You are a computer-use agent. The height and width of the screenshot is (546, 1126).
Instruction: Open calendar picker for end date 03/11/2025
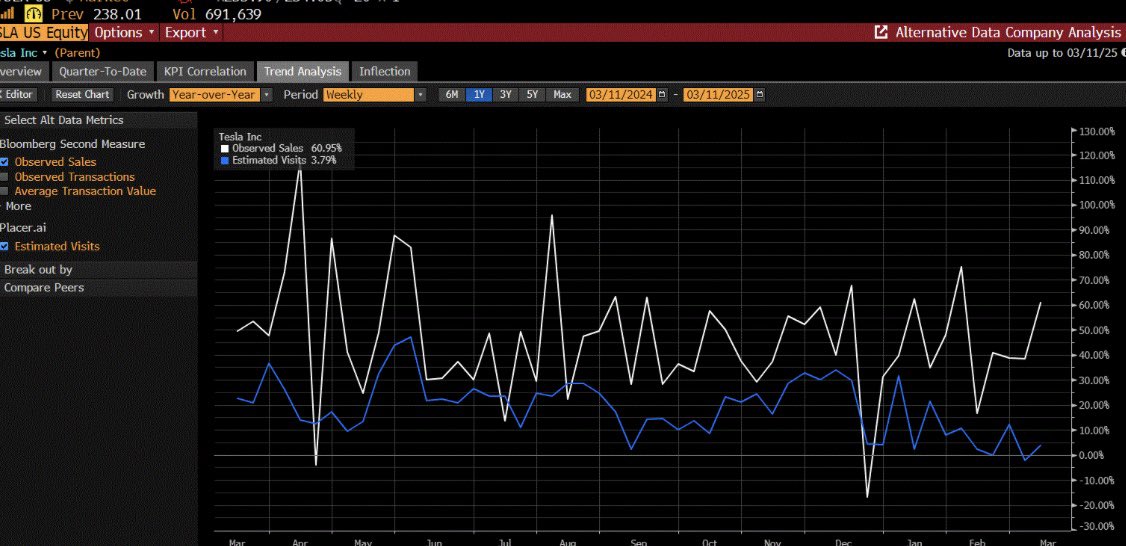point(760,95)
